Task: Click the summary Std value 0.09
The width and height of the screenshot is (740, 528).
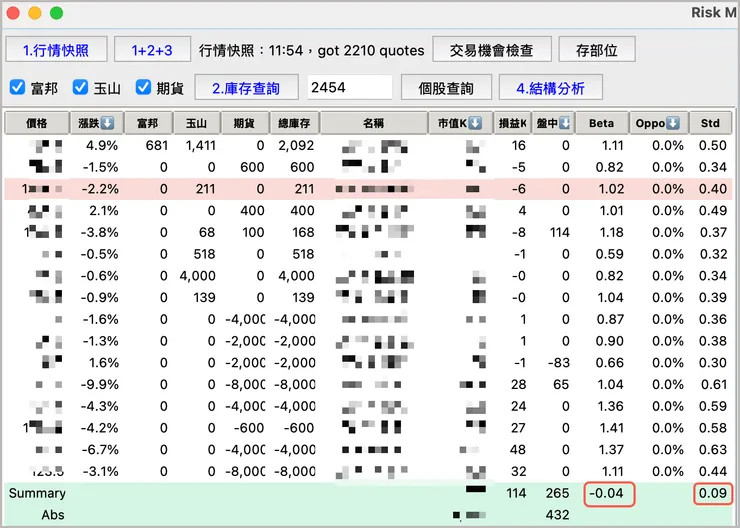Action: coord(713,493)
